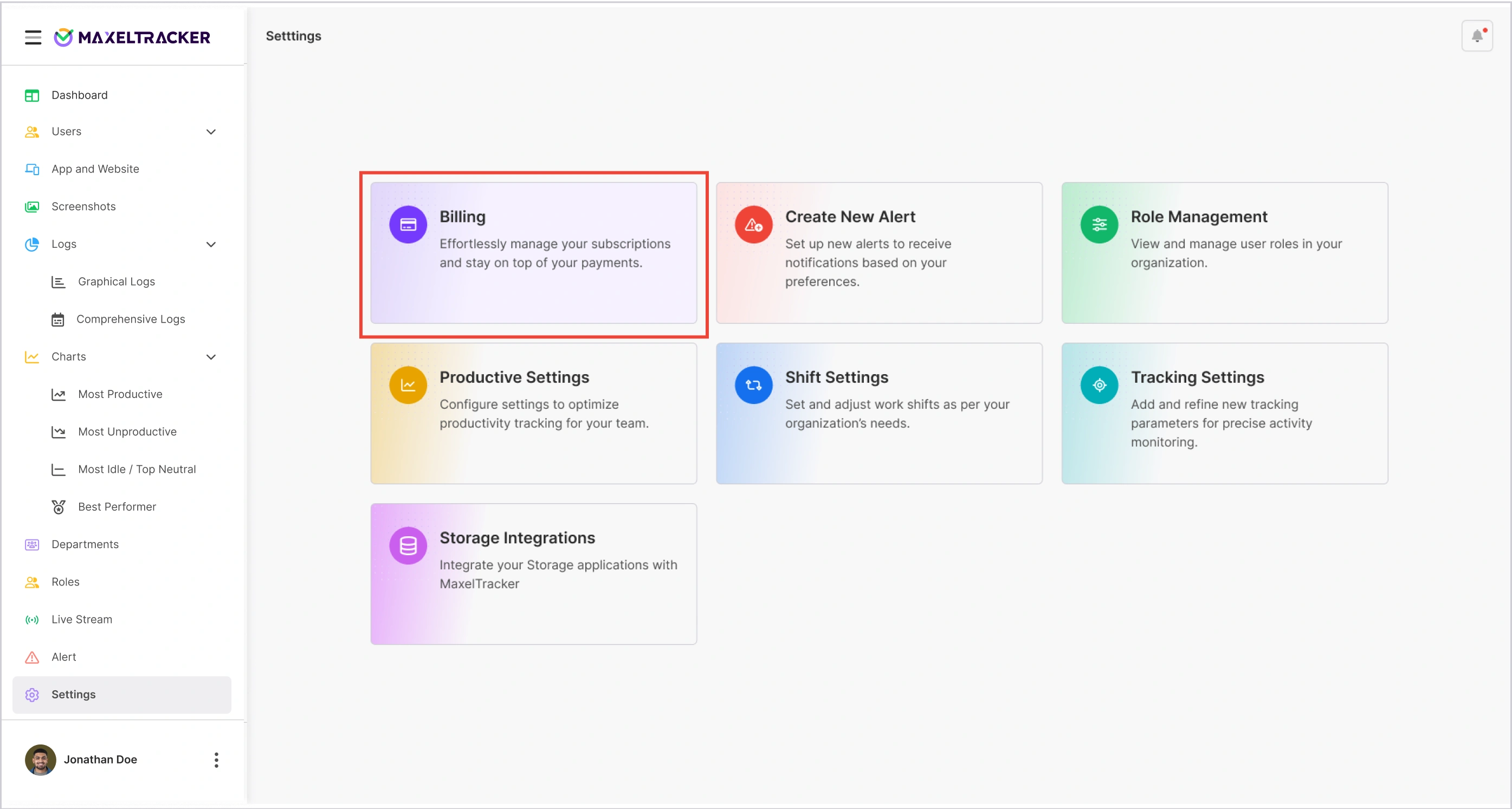Click the Graphical Logs icon

click(x=58, y=282)
